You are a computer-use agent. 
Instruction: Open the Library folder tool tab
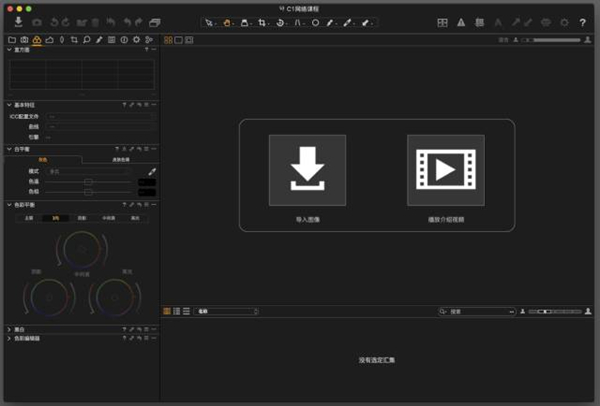(x=12, y=40)
